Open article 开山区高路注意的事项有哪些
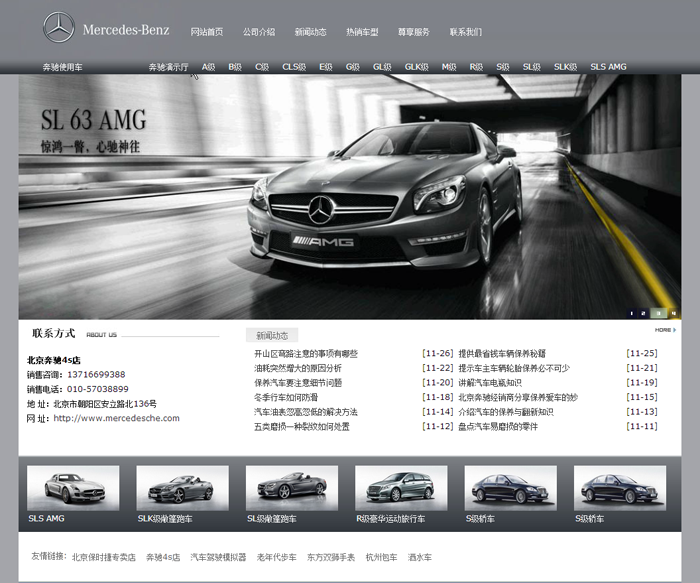The width and height of the screenshot is (700, 583). [x=306, y=353]
